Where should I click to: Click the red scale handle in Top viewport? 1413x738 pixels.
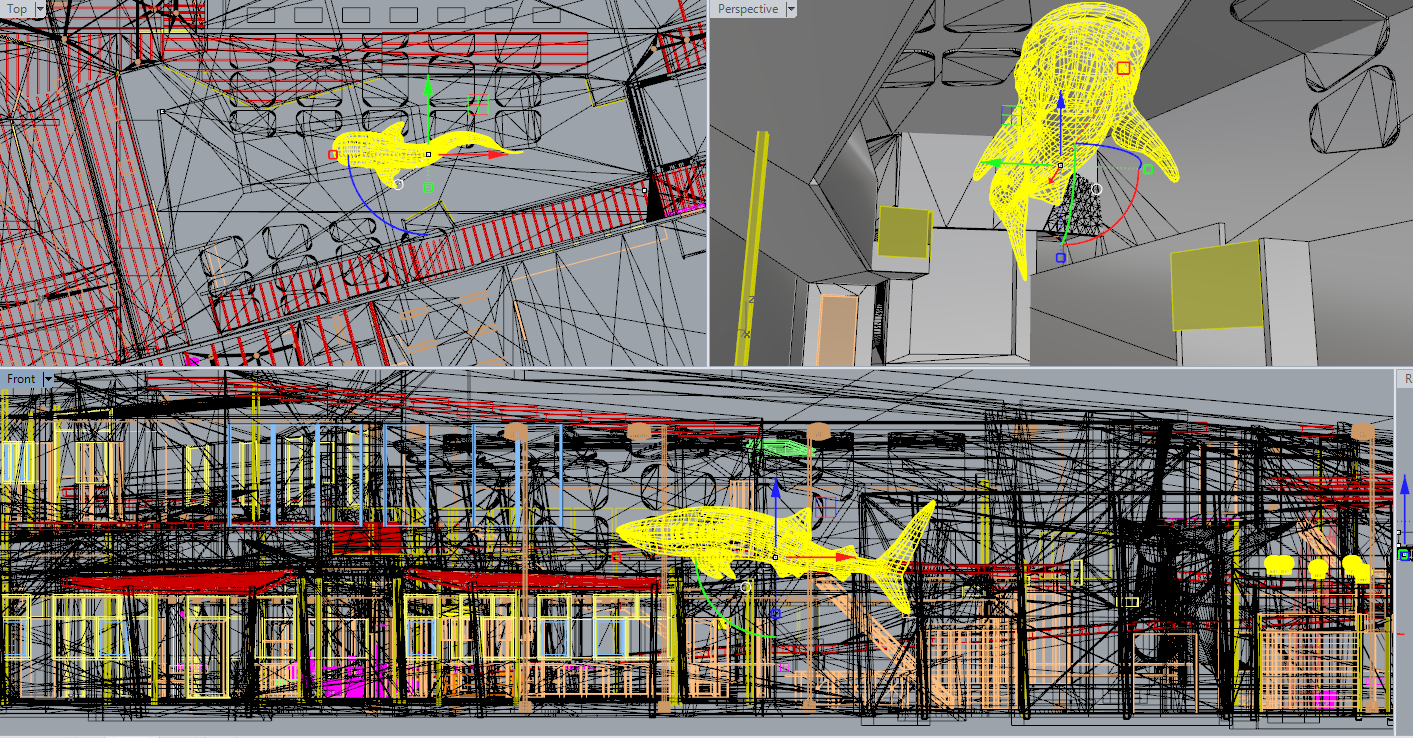[333, 154]
